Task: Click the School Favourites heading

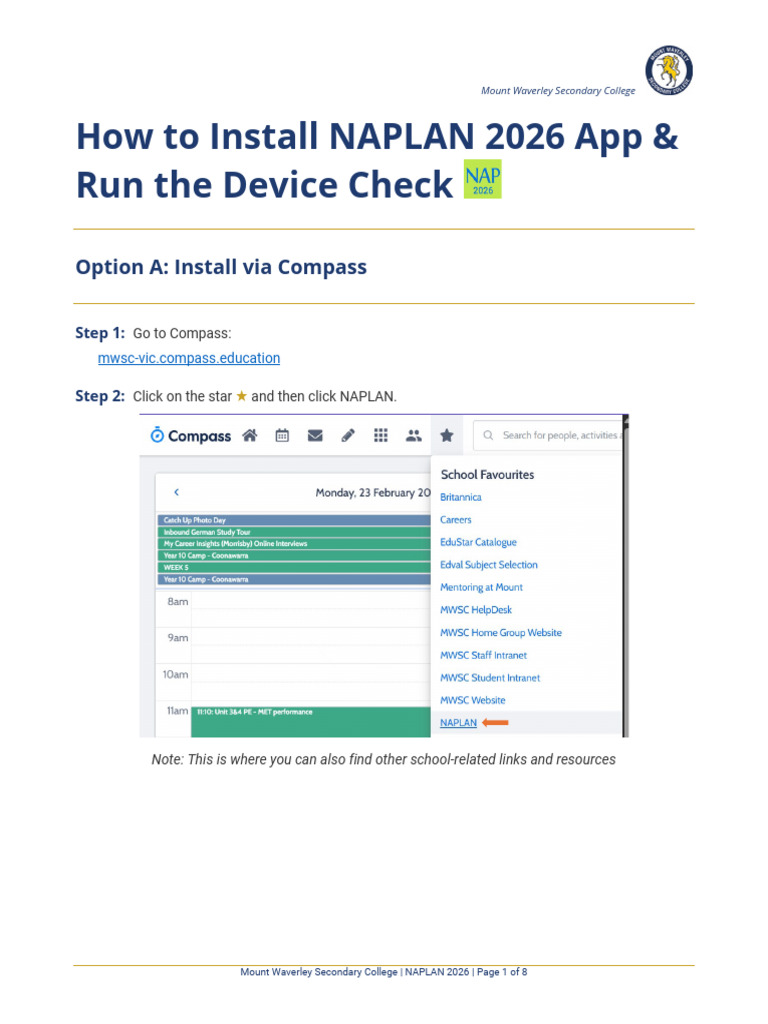Action: [487, 475]
